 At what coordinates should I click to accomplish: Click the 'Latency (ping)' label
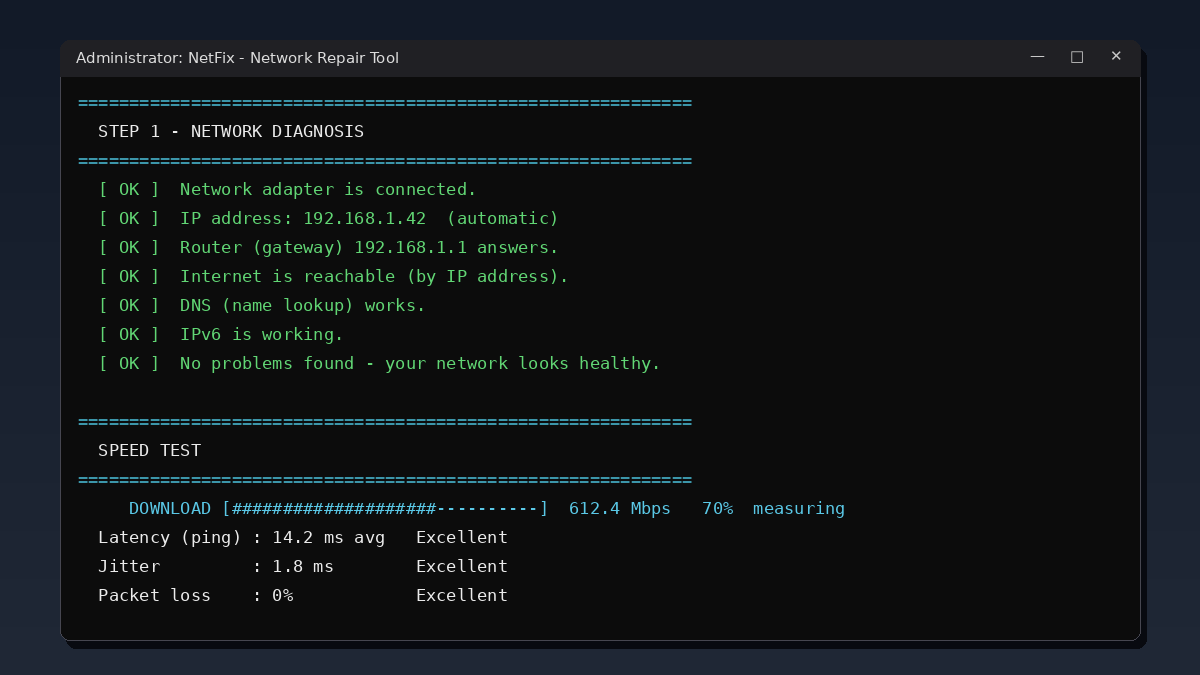170,538
